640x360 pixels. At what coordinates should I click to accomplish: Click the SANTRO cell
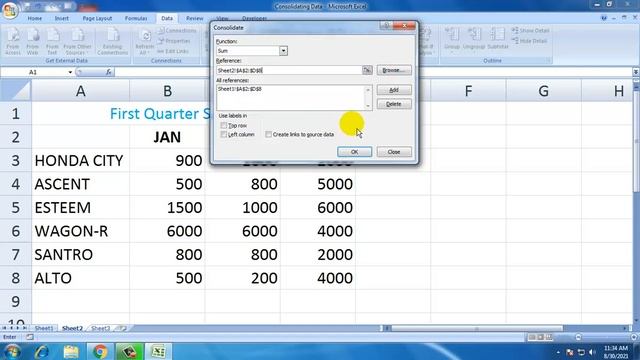pos(80,254)
